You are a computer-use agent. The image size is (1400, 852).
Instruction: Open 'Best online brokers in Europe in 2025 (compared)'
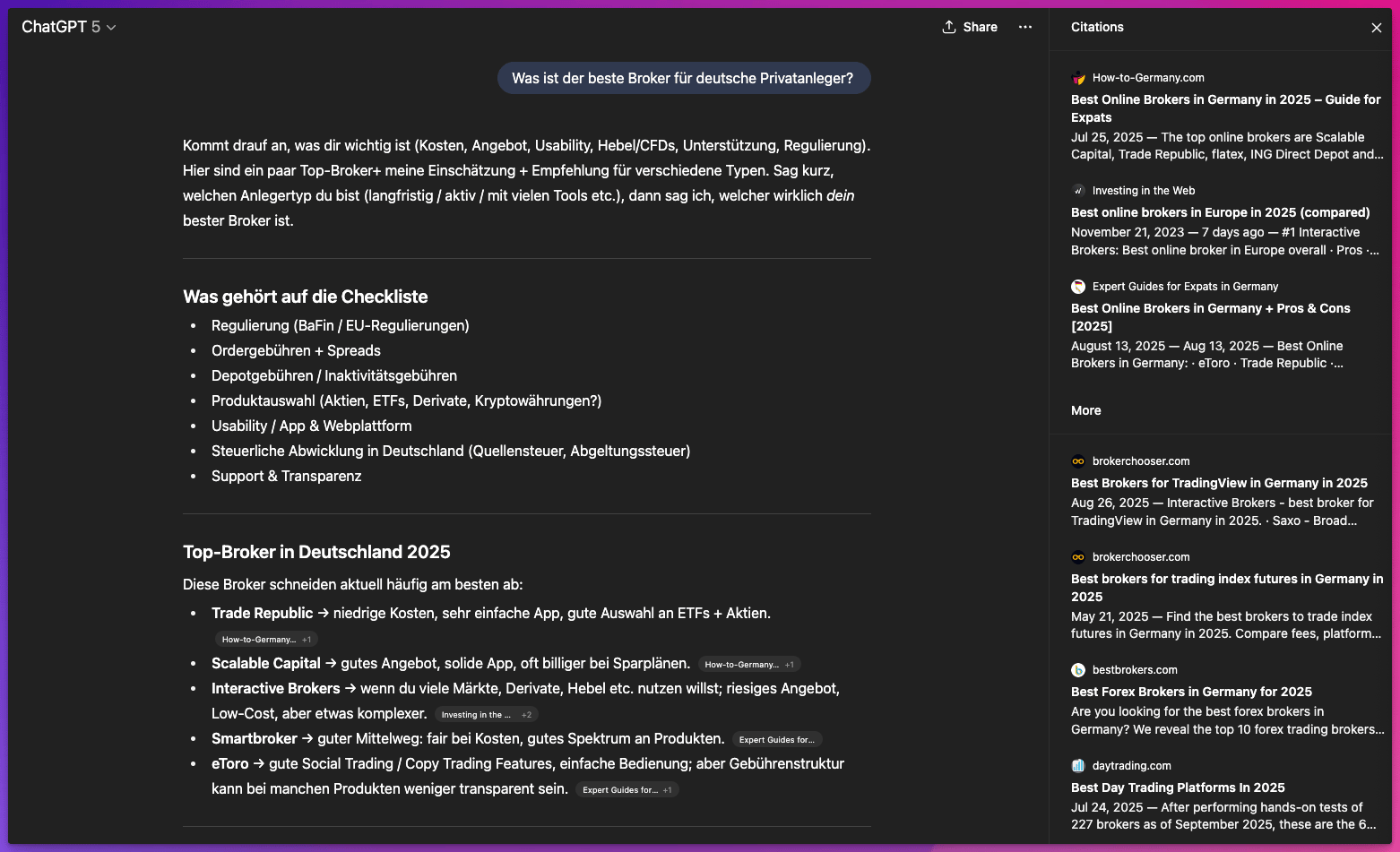pyautogui.click(x=1221, y=212)
